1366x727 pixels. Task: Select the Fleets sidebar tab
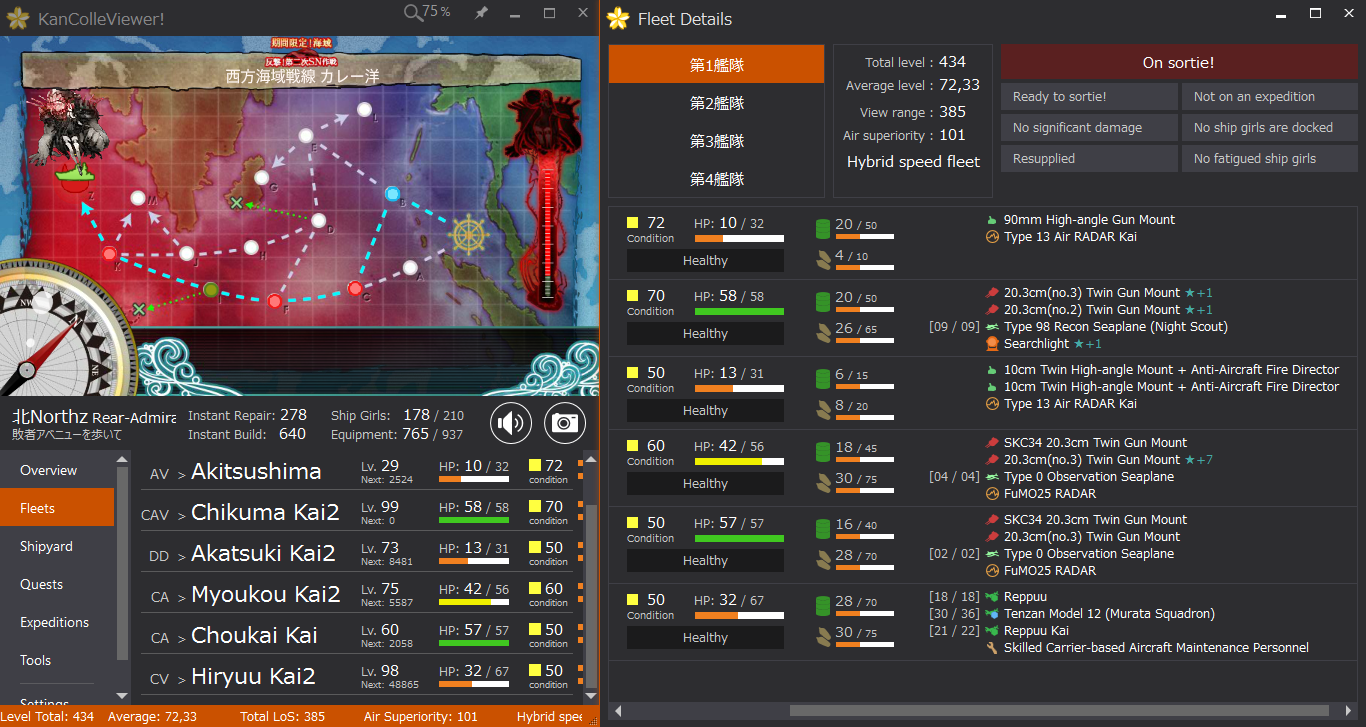point(57,508)
